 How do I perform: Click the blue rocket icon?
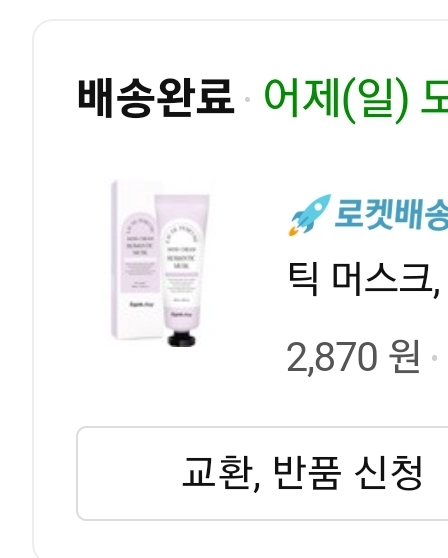(310, 215)
